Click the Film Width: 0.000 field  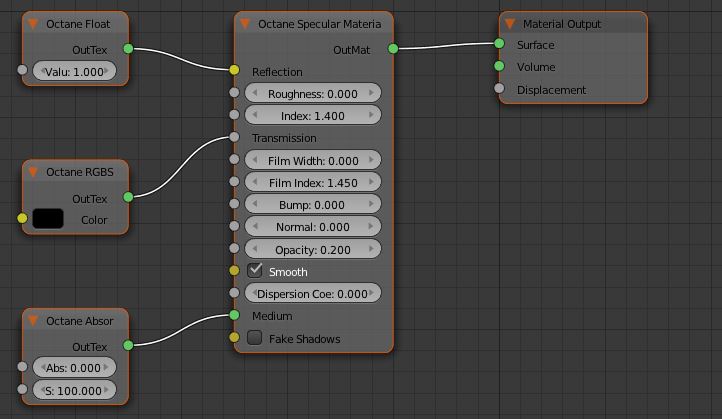(x=313, y=160)
